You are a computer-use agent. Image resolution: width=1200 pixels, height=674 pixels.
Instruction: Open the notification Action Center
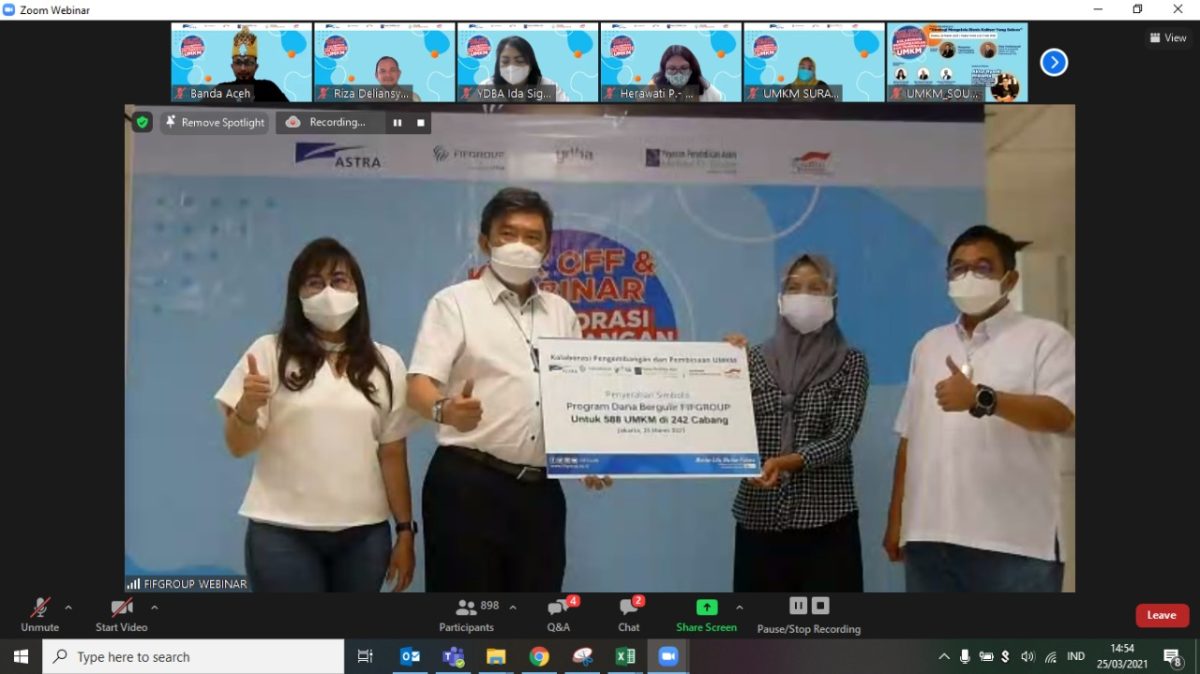click(x=1172, y=657)
